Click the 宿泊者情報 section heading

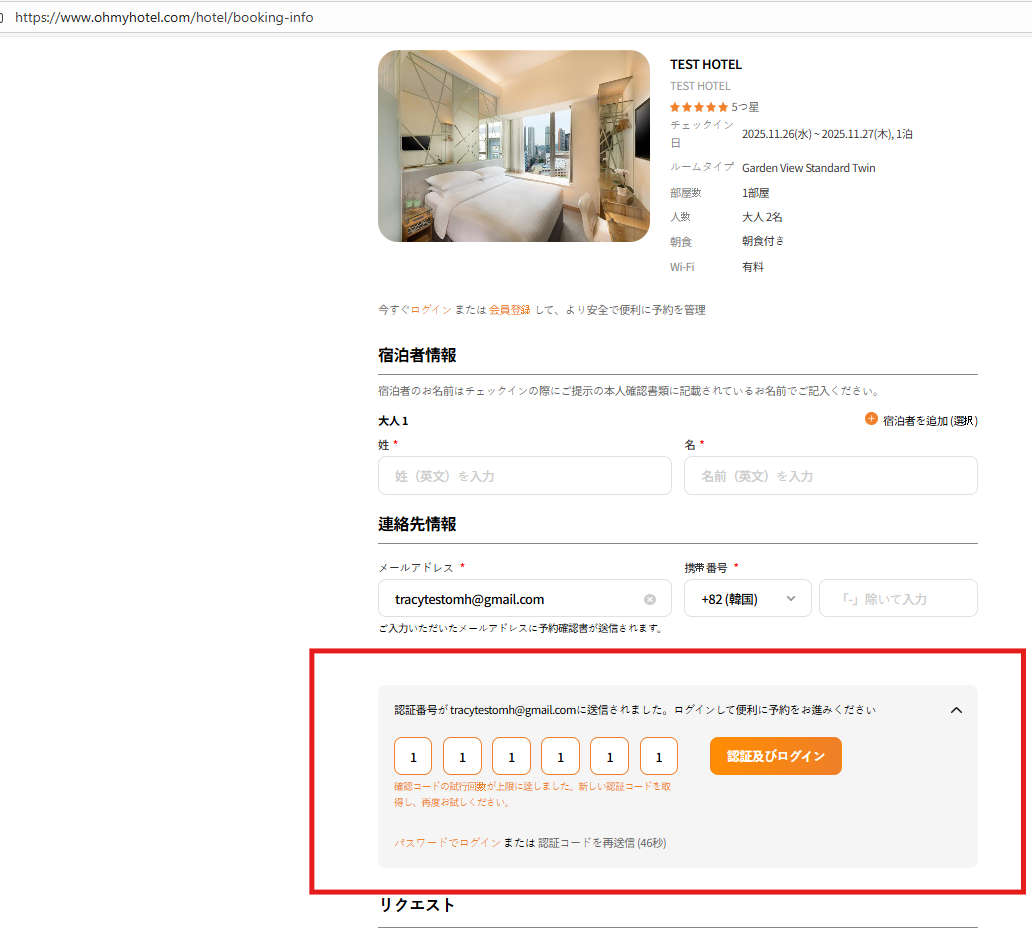tap(417, 355)
